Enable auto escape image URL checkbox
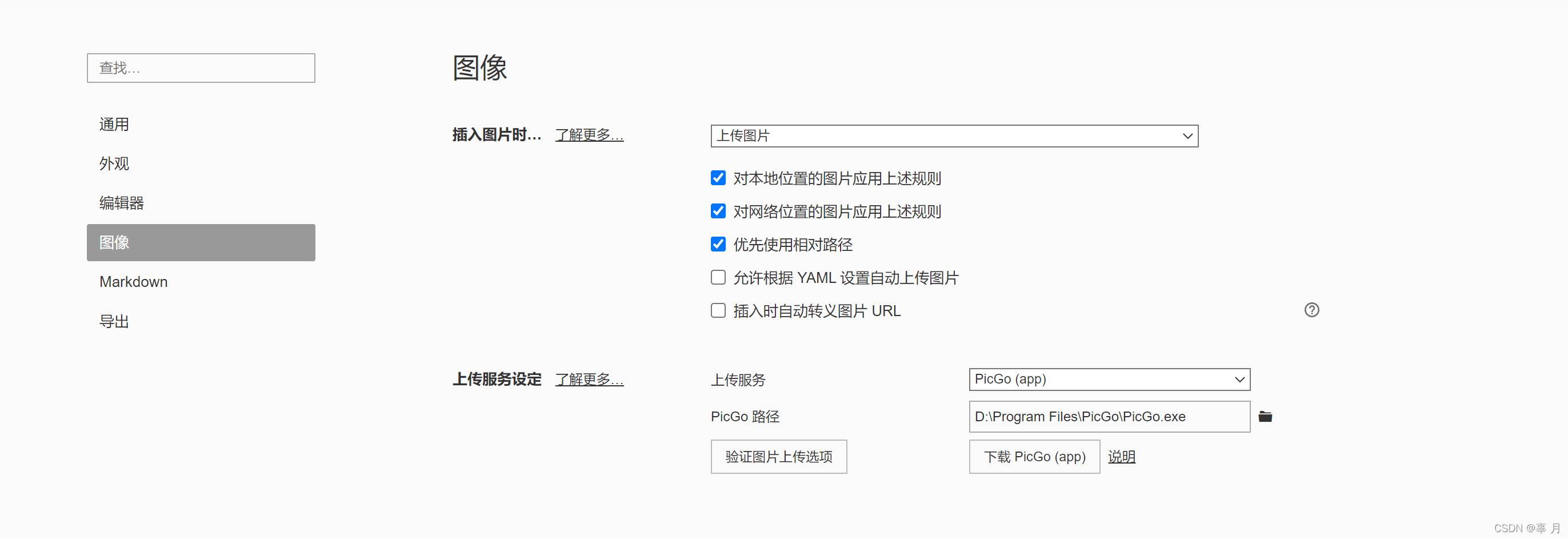Viewport: 1568px width, 539px height. (x=718, y=310)
